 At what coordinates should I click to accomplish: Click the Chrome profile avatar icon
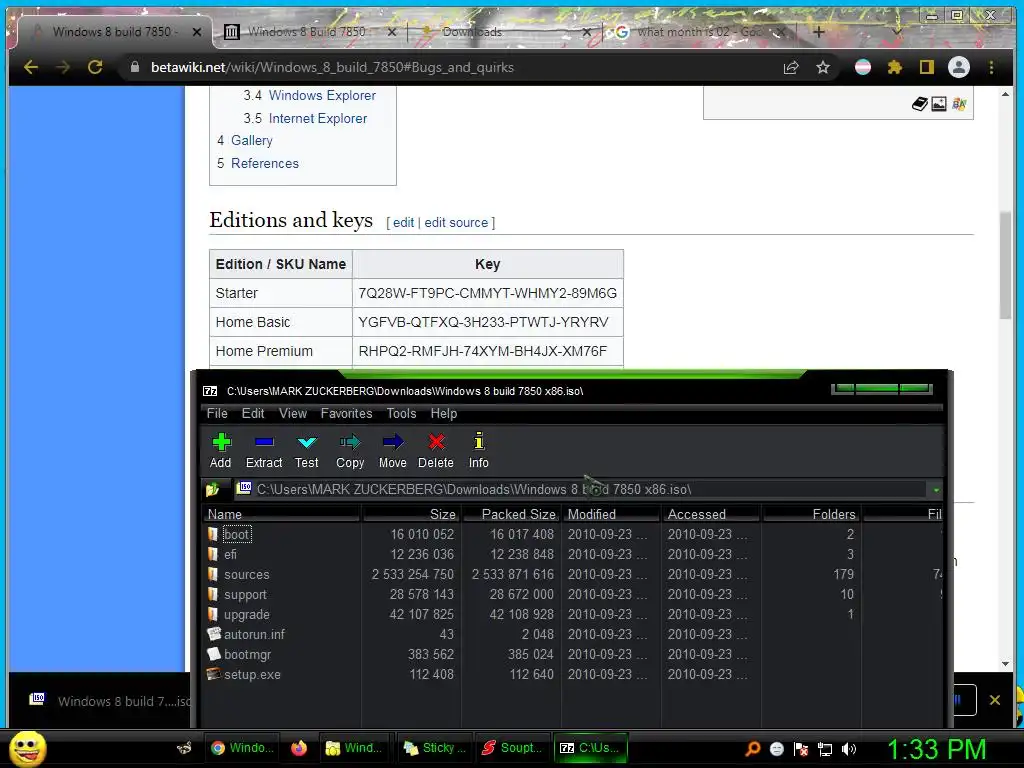(959, 67)
